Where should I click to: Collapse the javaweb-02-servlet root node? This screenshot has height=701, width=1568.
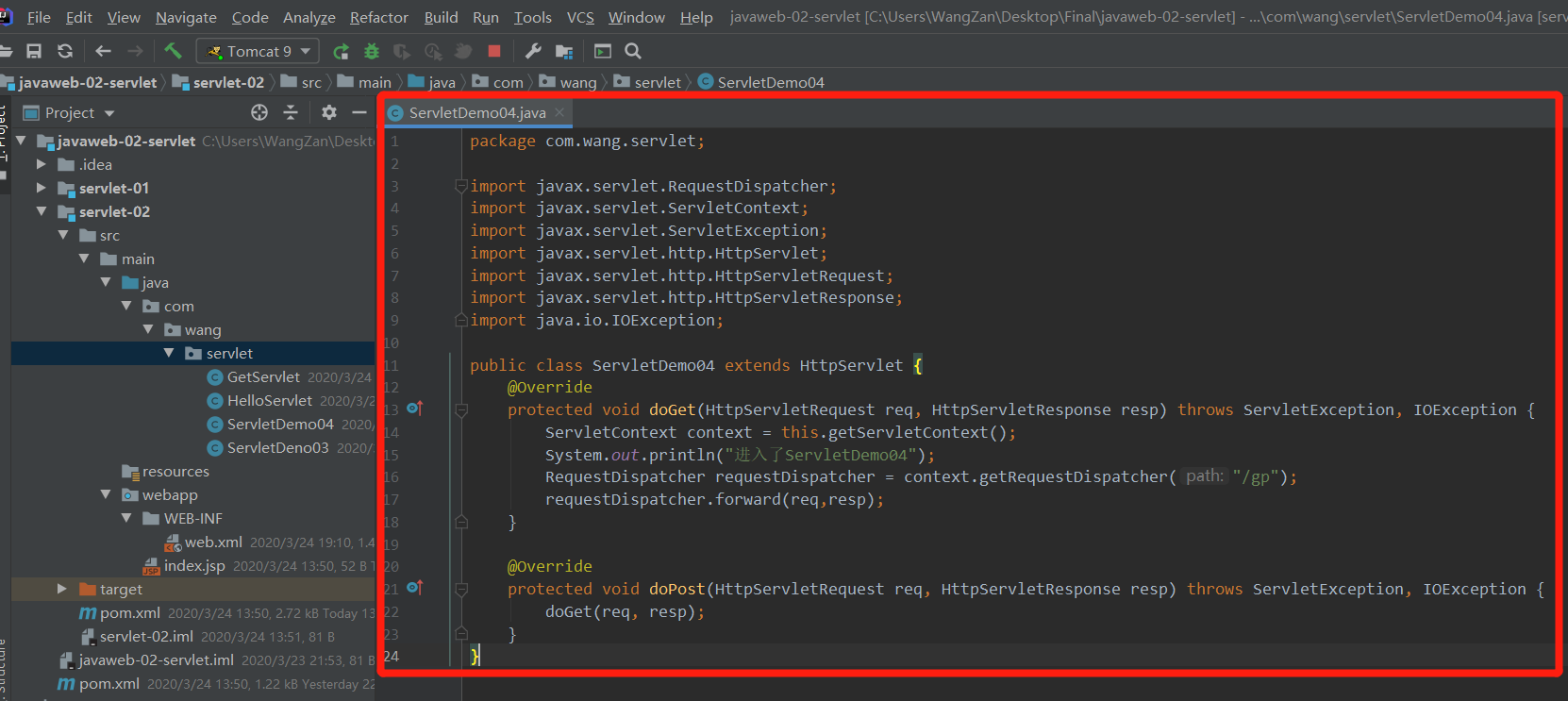(21, 141)
